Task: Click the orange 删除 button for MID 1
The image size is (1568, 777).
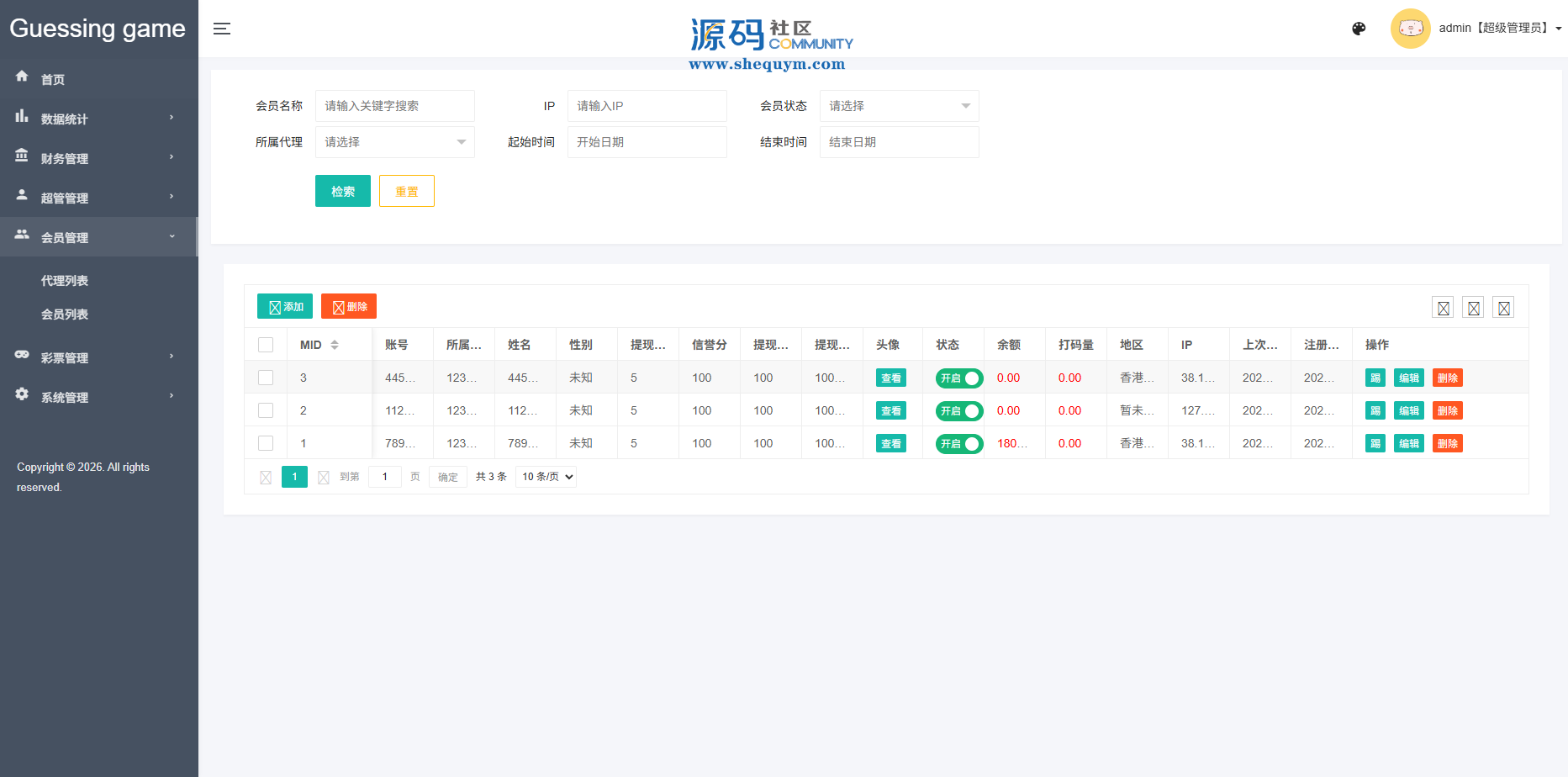Action: (1447, 444)
